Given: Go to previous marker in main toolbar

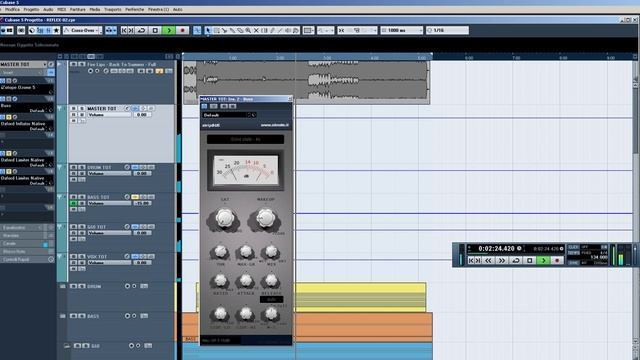Looking at the screenshot, I should pos(124,30).
